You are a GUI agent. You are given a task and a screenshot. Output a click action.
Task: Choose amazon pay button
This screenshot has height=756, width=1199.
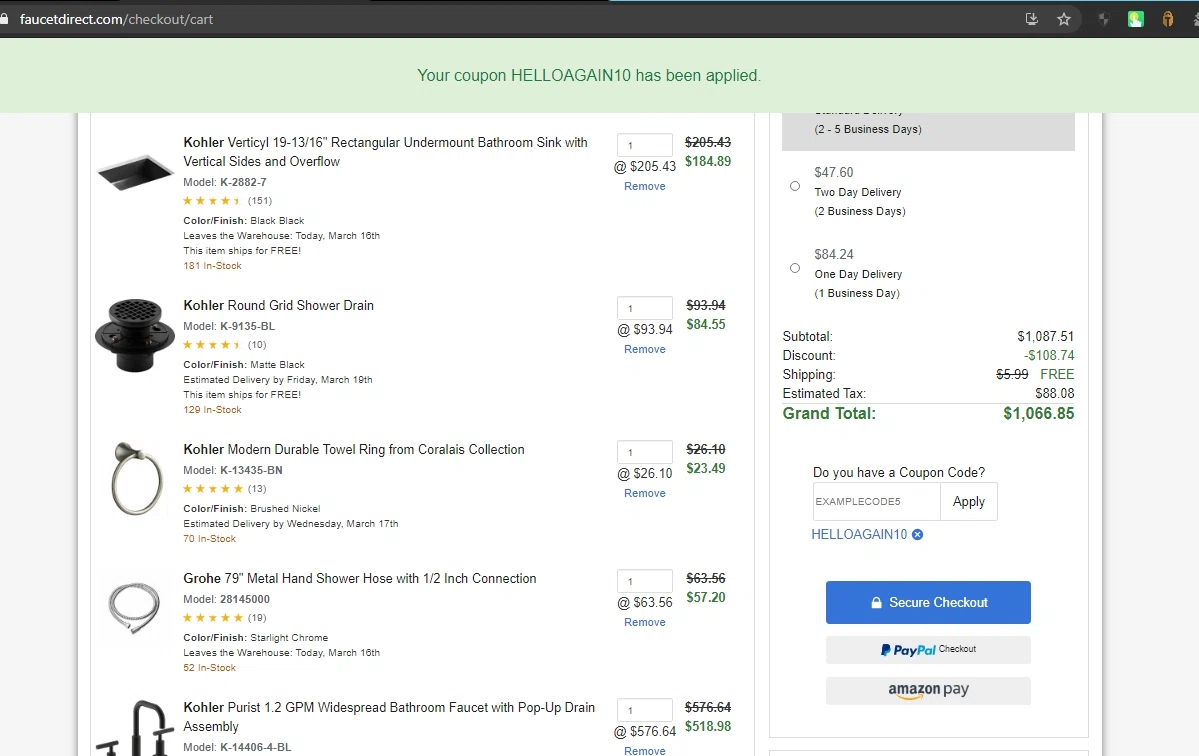click(928, 690)
